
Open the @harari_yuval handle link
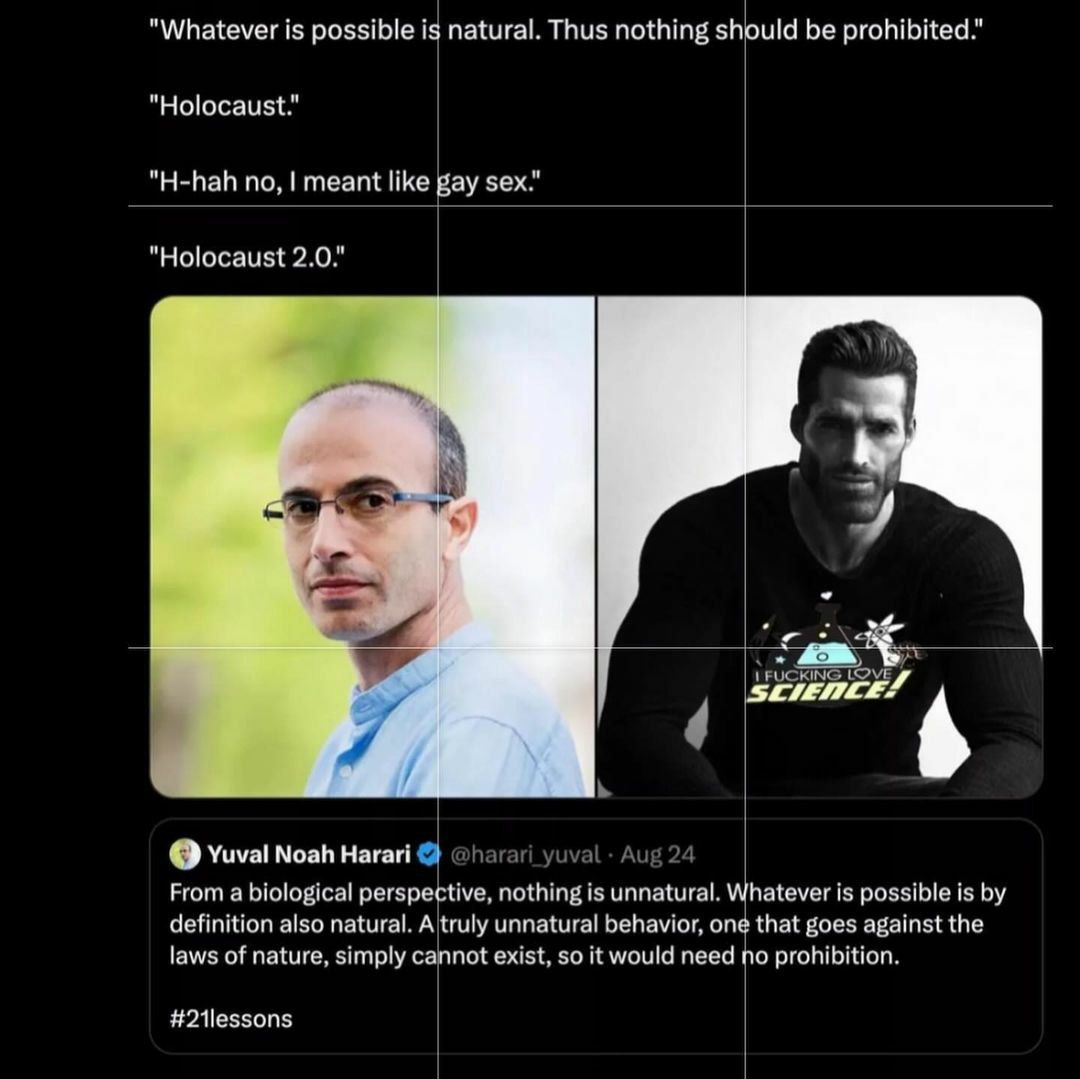click(526, 855)
